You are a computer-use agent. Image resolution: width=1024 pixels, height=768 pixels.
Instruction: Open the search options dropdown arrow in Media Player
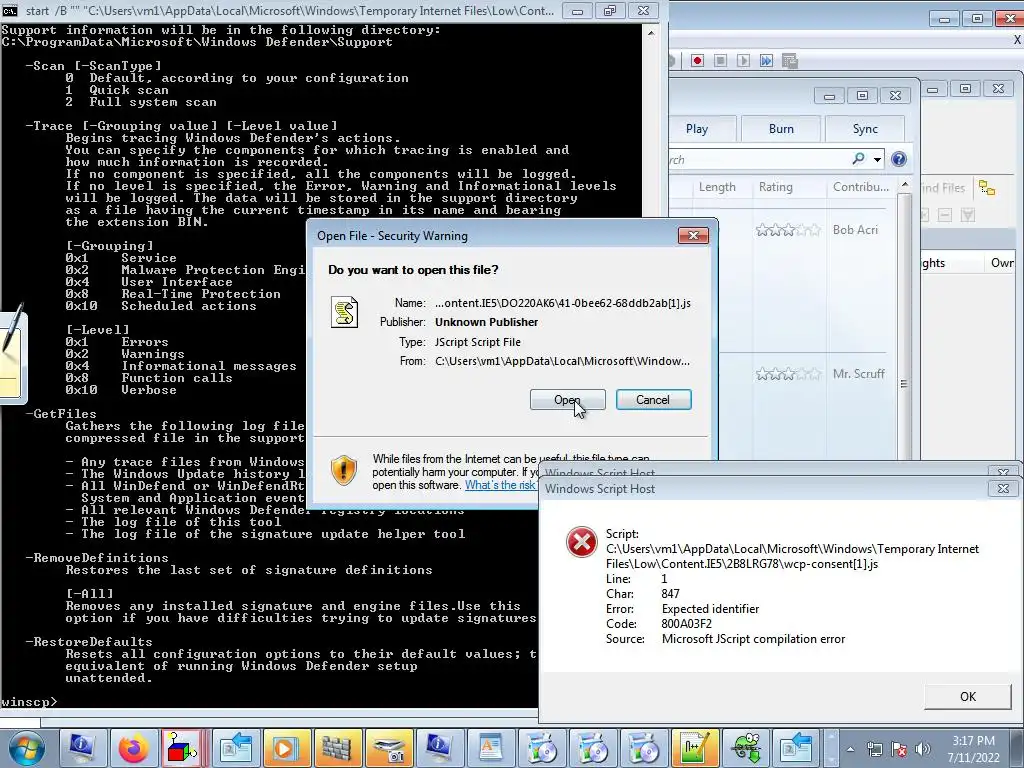pyautogui.click(x=877, y=159)
